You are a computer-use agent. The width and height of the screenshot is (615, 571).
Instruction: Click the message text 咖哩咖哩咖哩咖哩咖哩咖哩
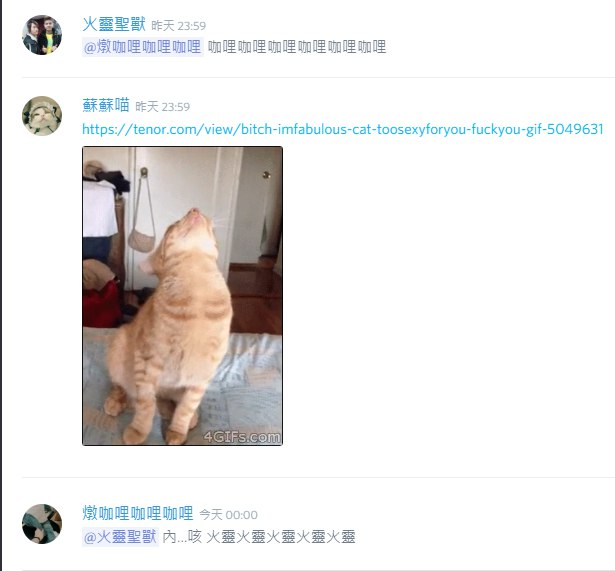[x=297, y=47]
